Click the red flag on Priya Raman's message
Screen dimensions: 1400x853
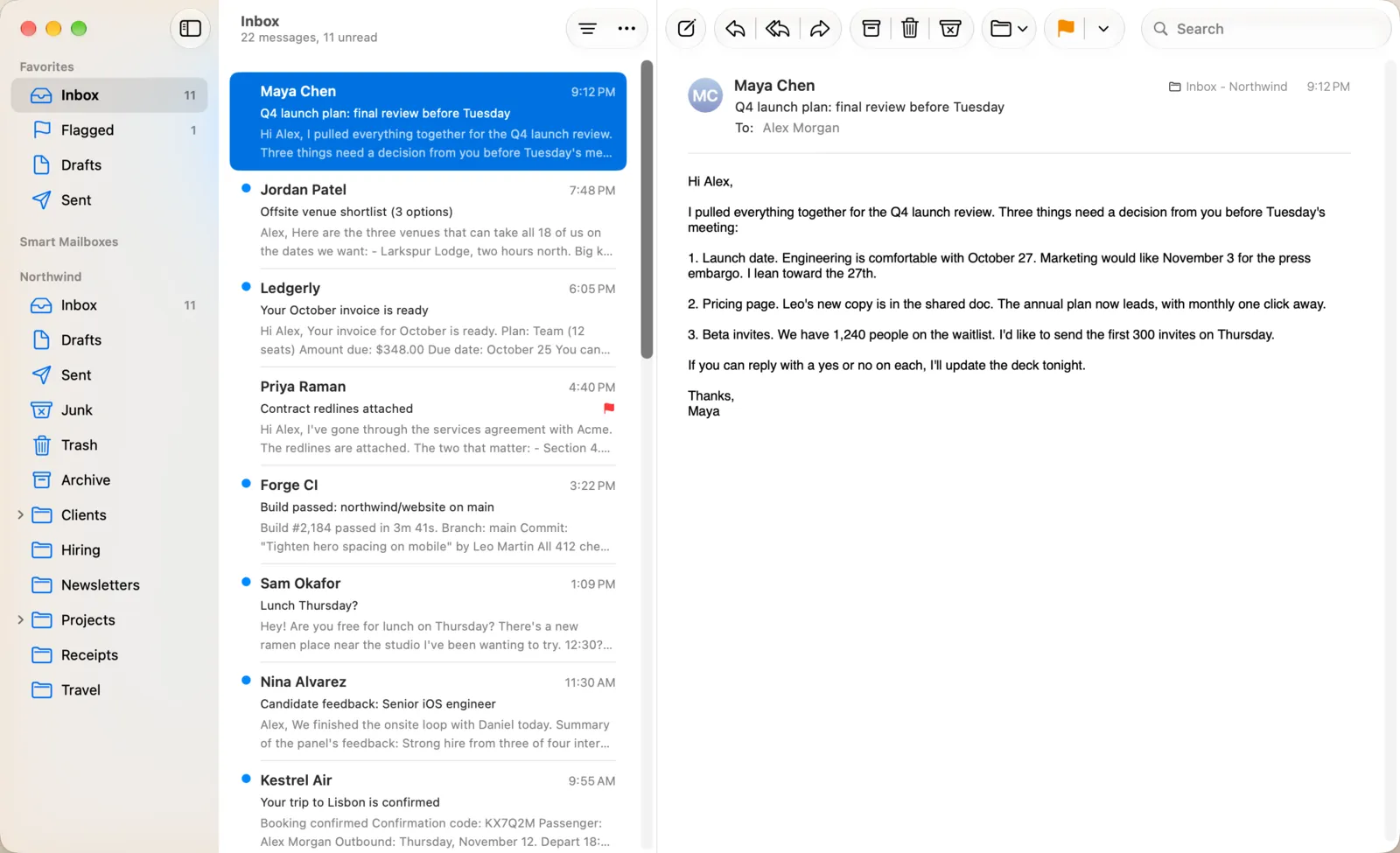pos(609,409)
